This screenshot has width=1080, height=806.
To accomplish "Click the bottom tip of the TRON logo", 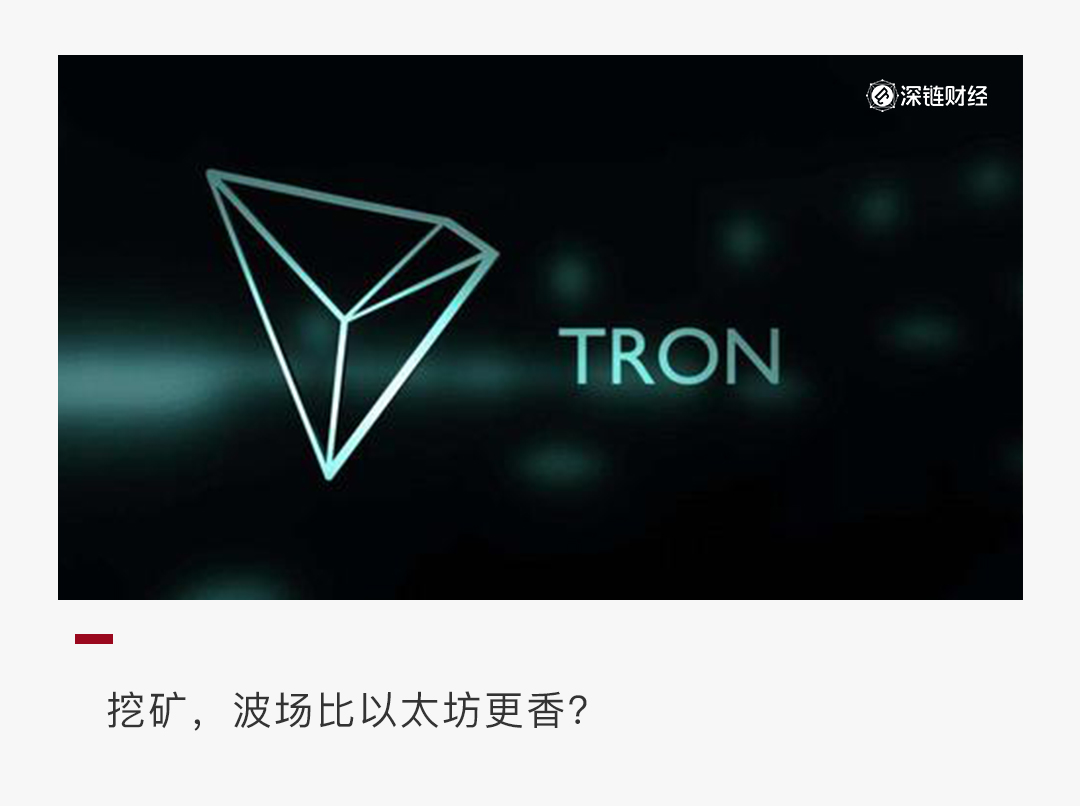I will point(329,474).
